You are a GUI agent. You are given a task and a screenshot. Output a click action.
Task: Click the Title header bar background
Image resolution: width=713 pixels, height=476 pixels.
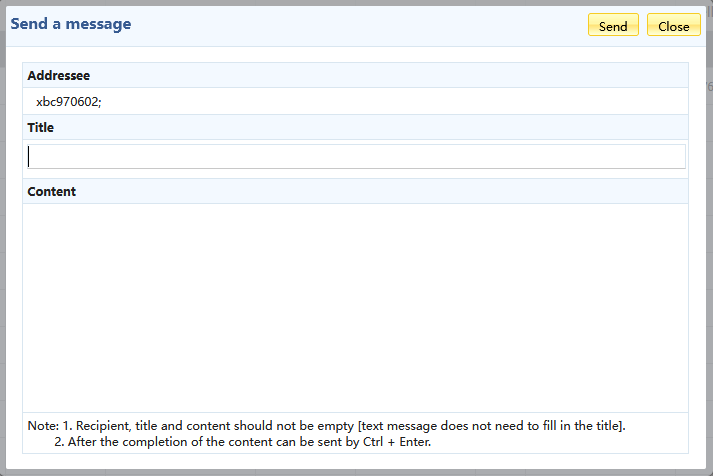coord(400,128)
